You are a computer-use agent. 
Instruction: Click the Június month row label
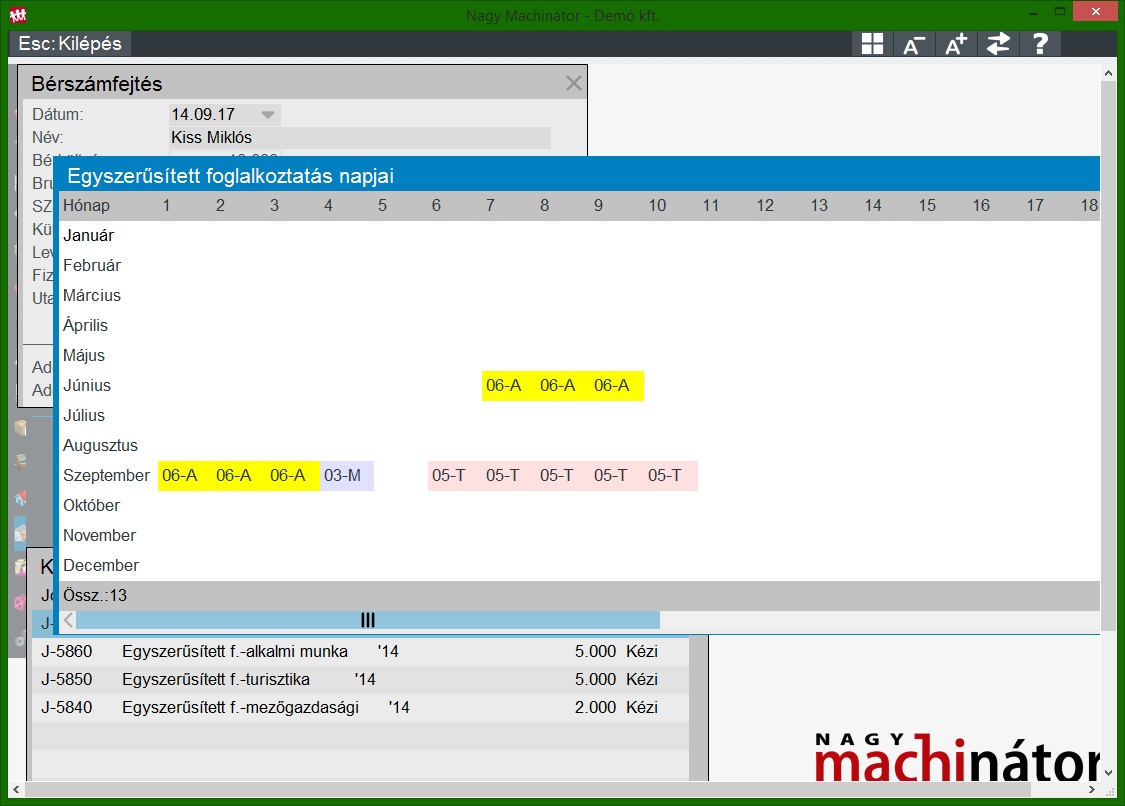[x=87, y=385]
